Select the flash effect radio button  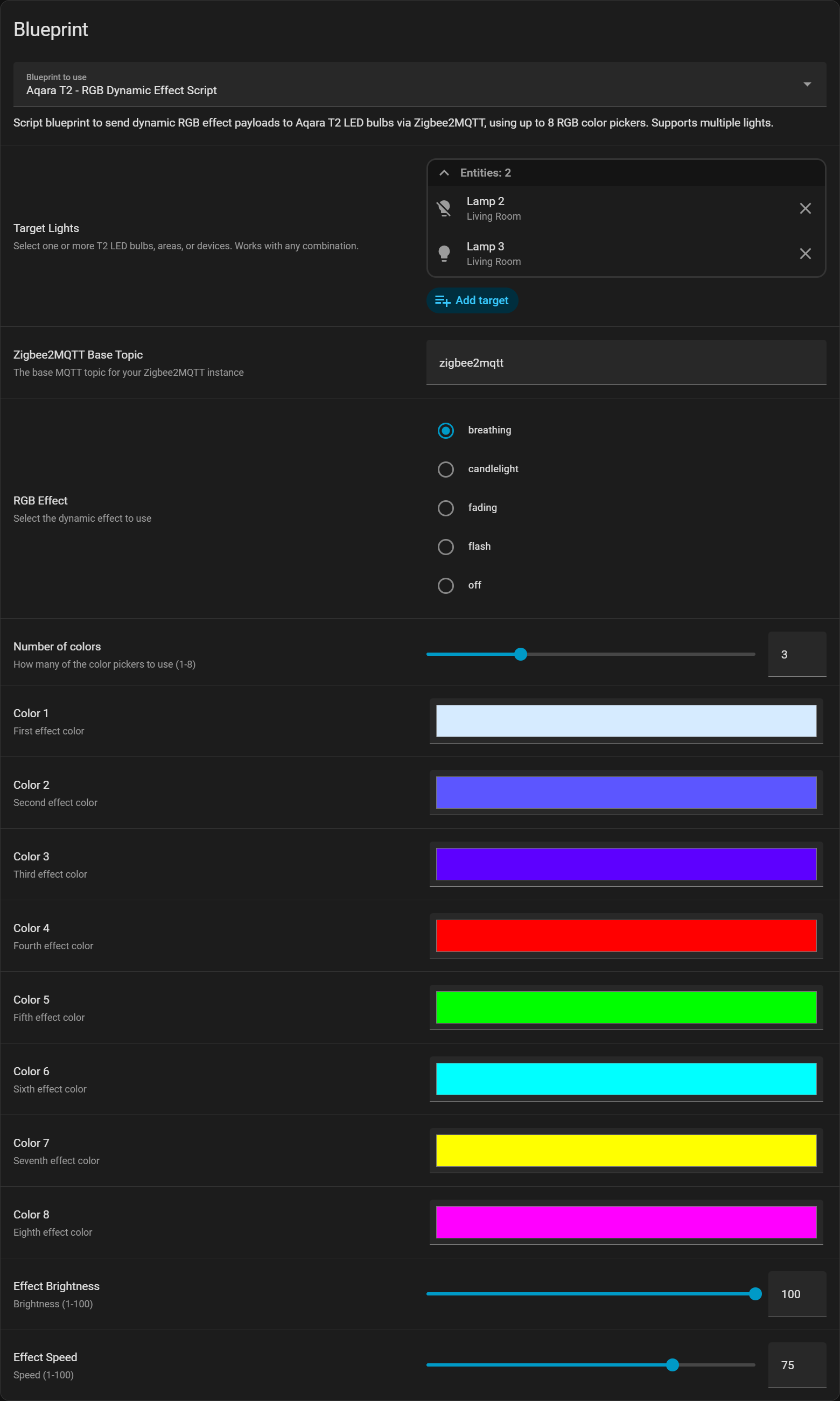[446, 547]
